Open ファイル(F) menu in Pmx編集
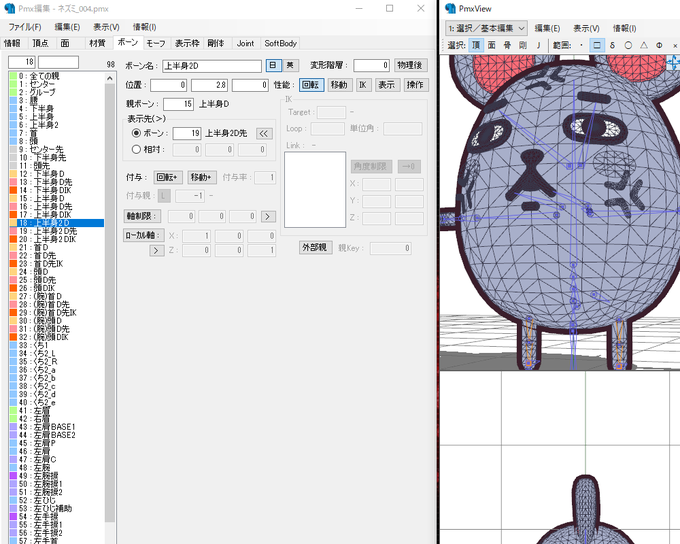680x544 pixels. pos(25,27)
